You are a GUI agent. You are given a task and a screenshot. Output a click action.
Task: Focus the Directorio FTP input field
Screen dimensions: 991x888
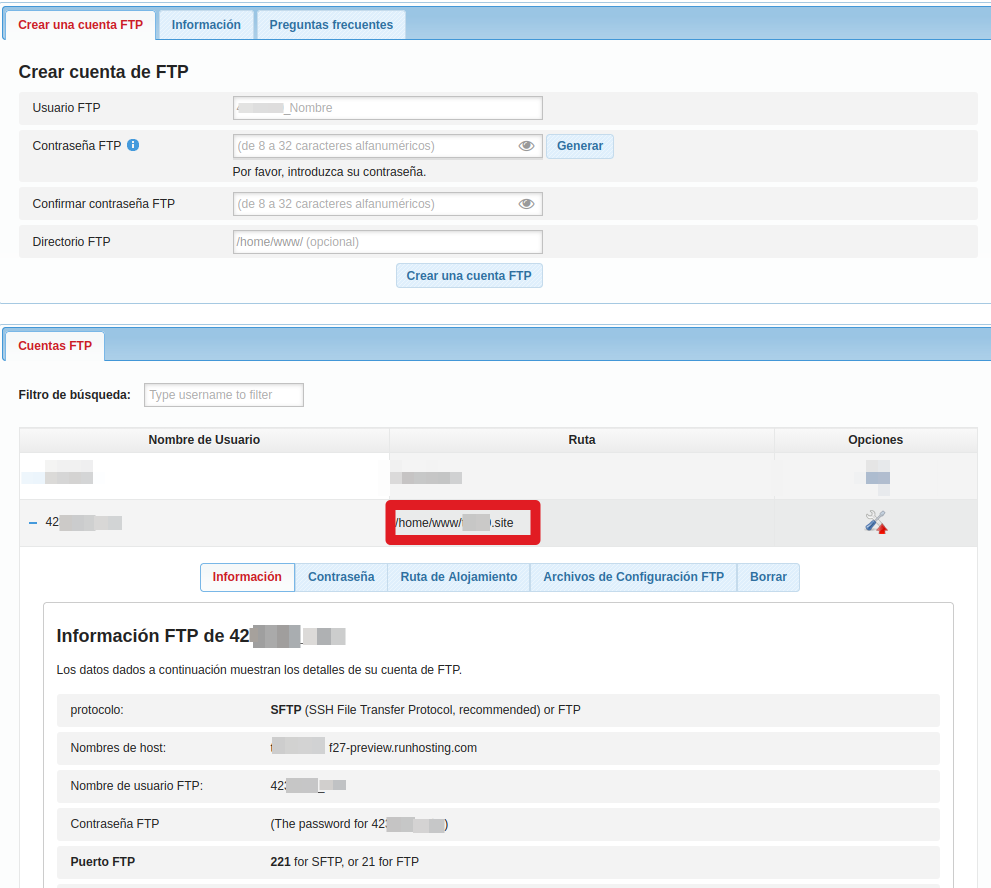[387, 242]
